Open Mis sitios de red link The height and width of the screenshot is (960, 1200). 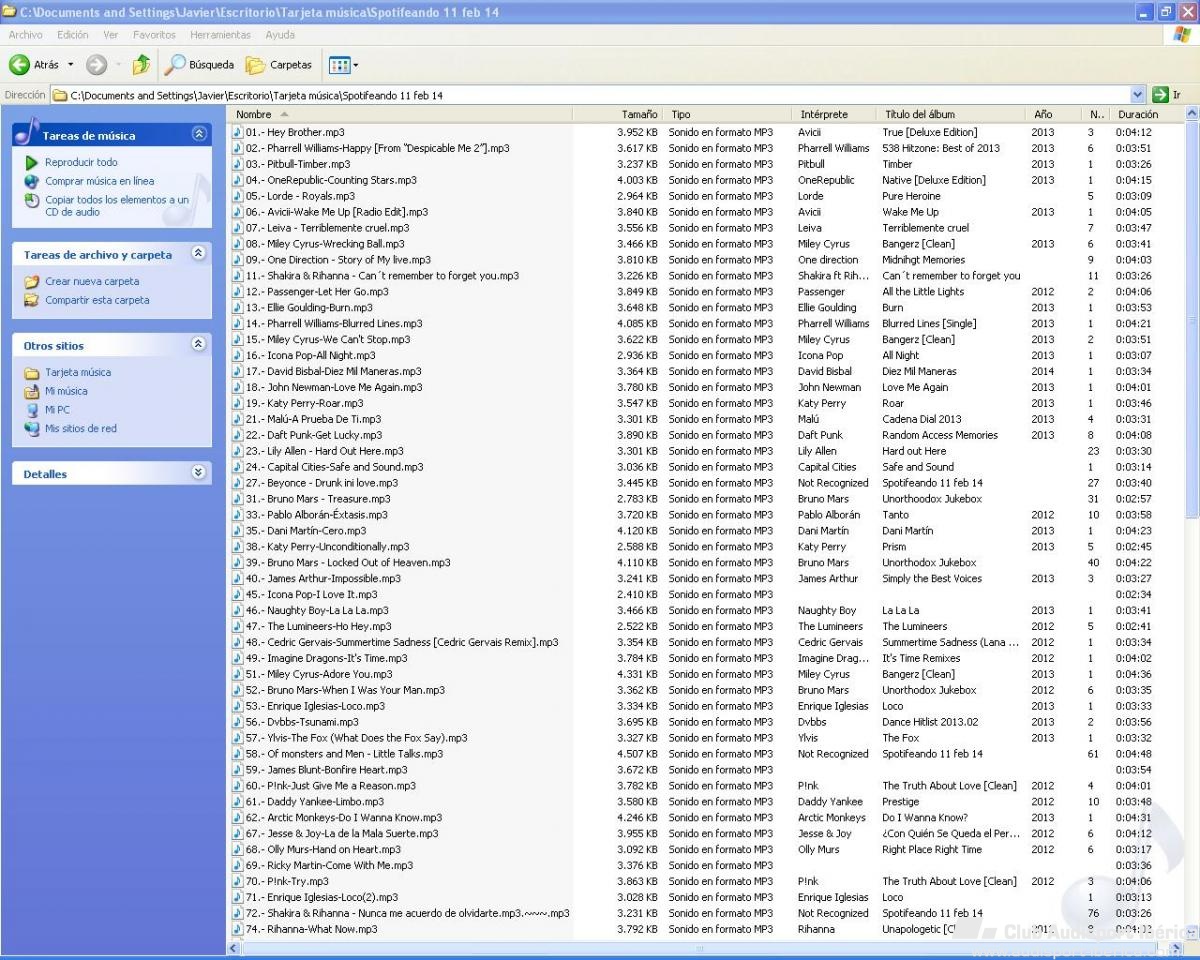(x=81, y=429)
